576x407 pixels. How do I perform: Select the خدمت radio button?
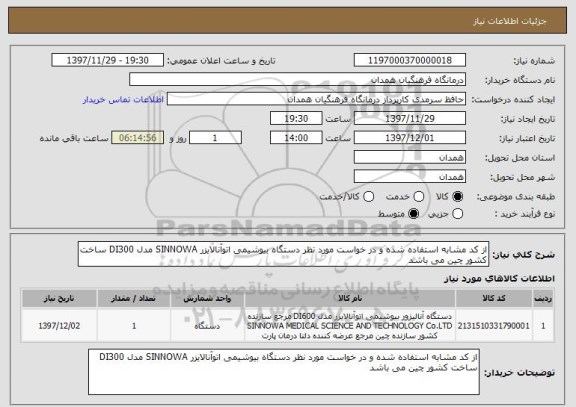point(418,197)
